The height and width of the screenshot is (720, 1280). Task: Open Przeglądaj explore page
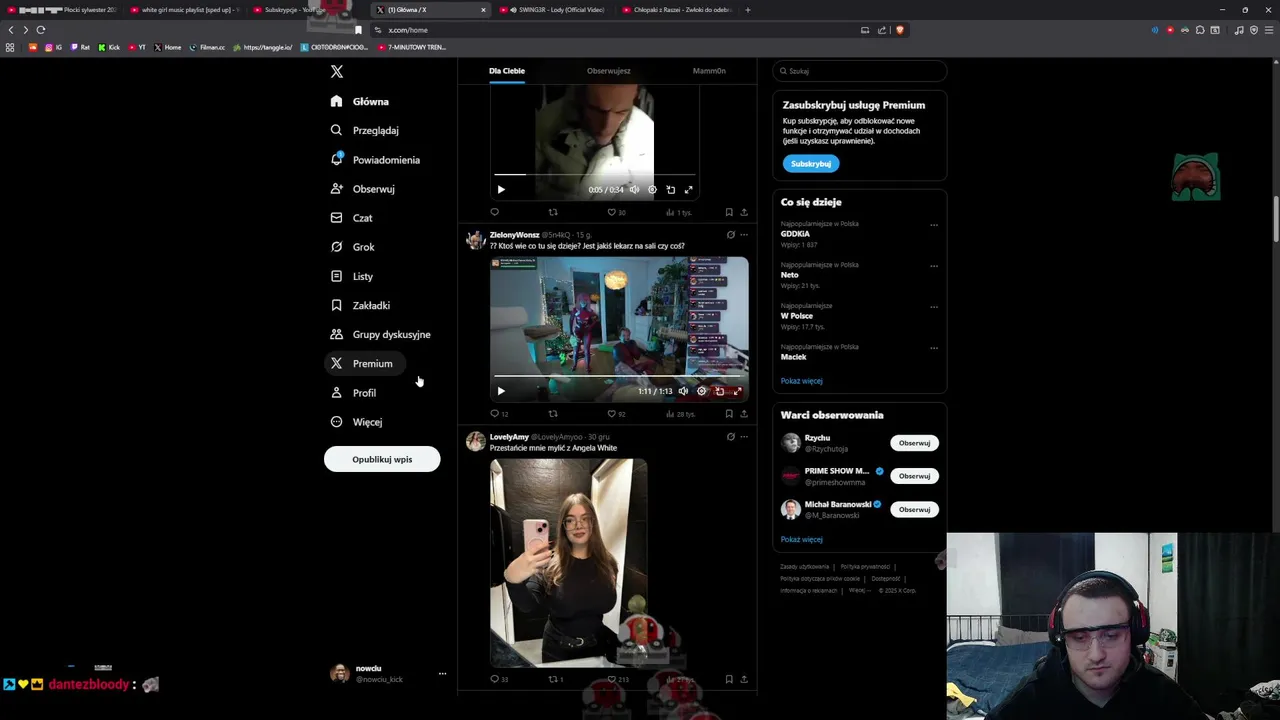(365, 130)
